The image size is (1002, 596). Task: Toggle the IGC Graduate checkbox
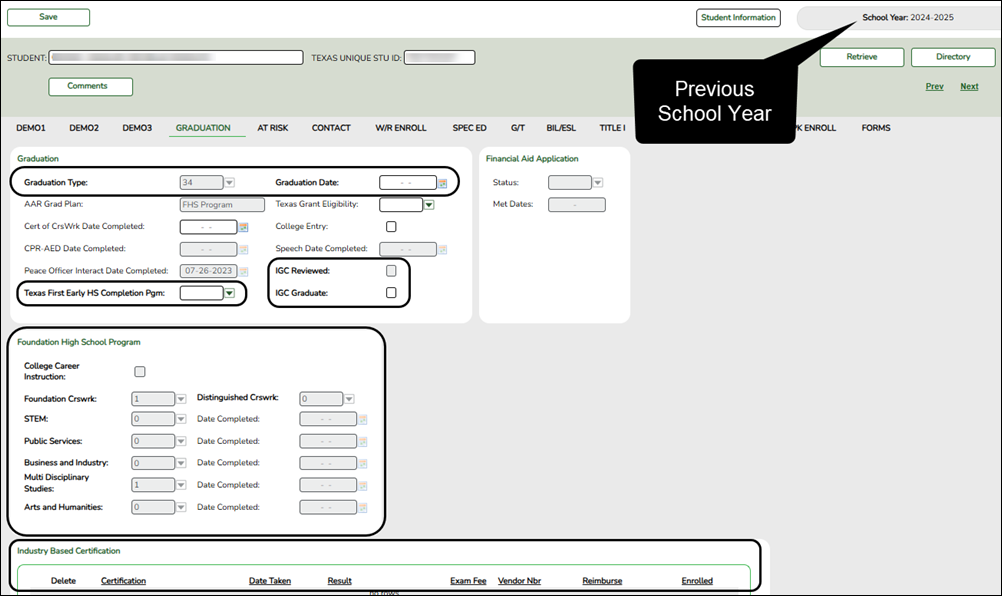coord(390,291)
